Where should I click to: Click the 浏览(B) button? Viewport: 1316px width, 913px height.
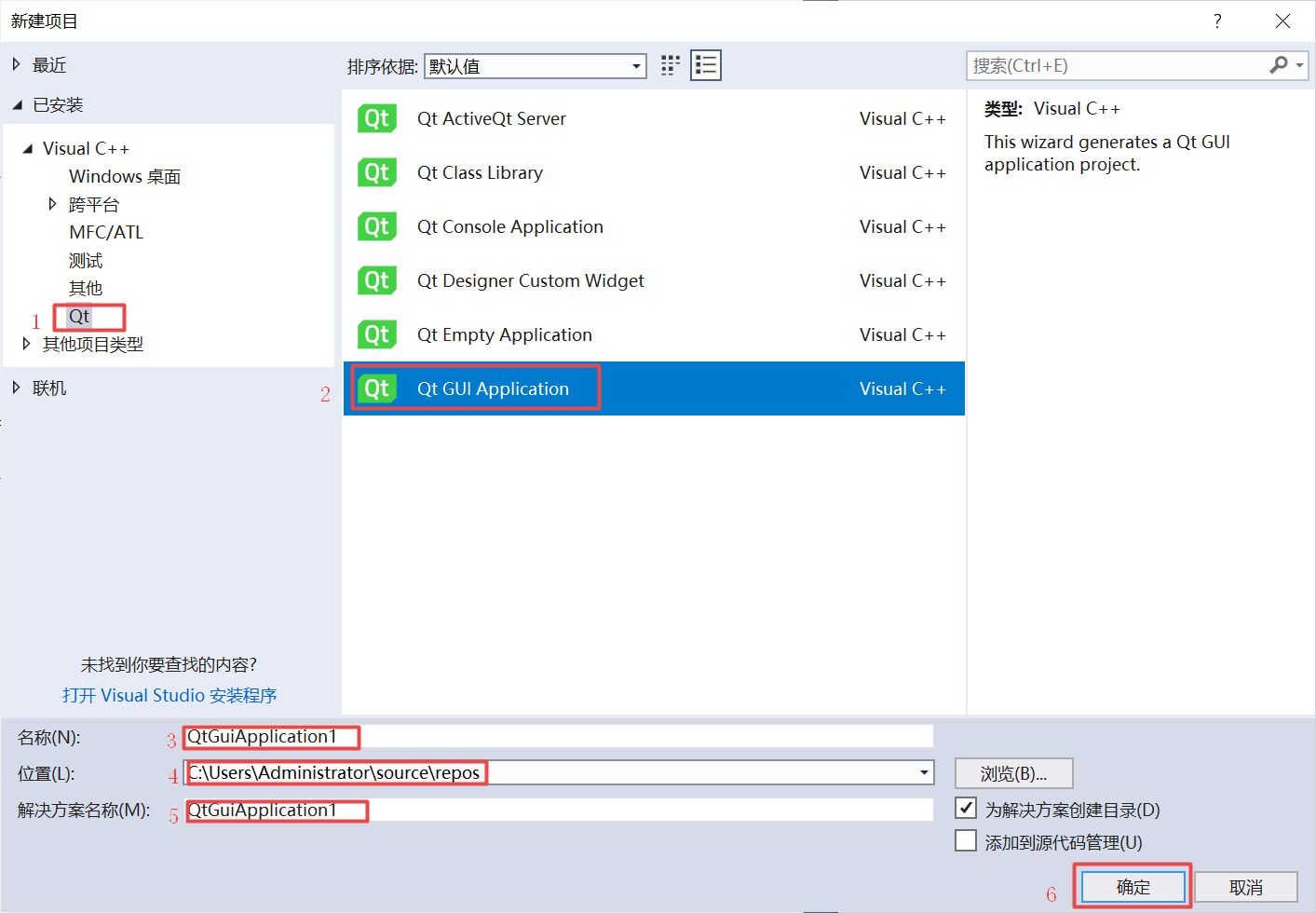click(x=1013, y=773)
